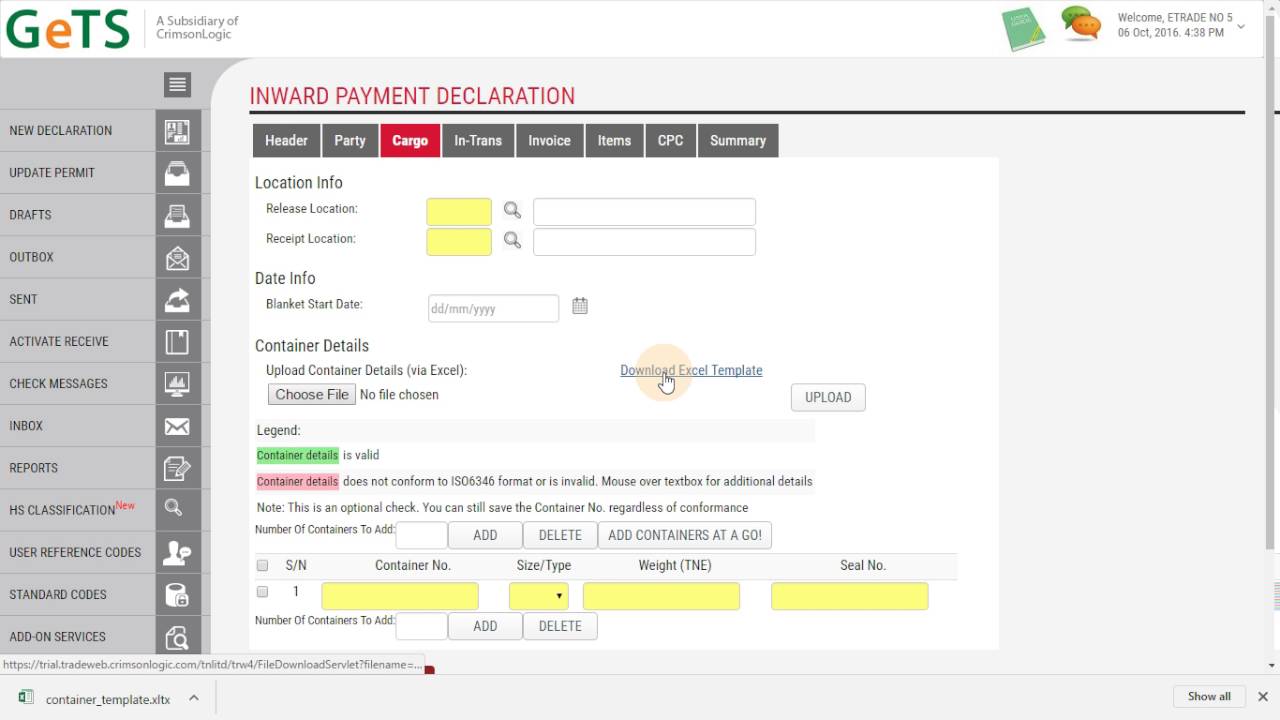Expand the user account dropdown arrow

pyautogui.click(x=1241, y=26)
